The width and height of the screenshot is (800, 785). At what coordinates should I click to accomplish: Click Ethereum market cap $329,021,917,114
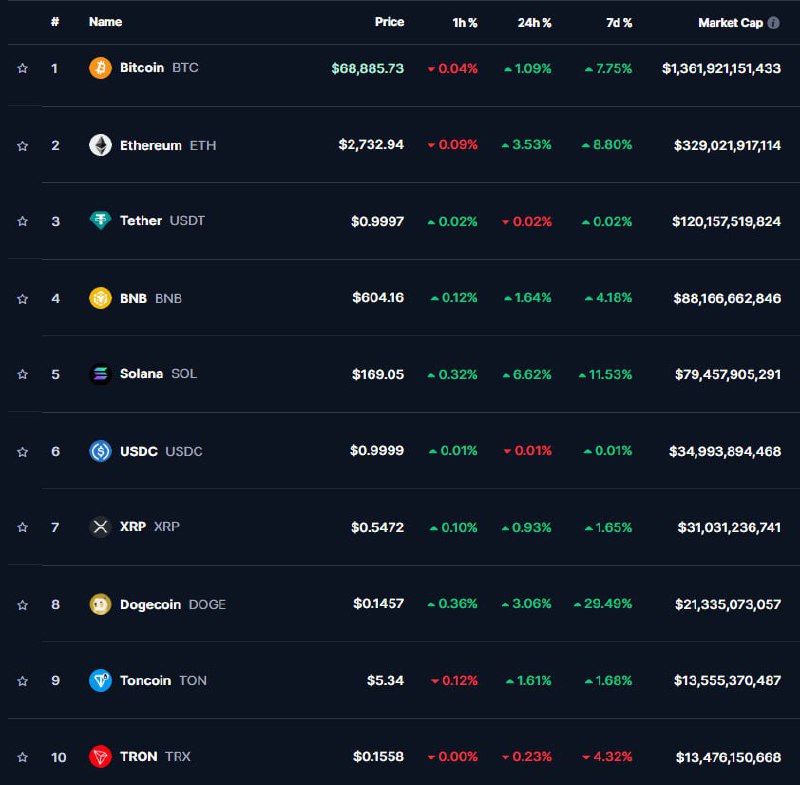pyautogui.click(x=727, y=145)
